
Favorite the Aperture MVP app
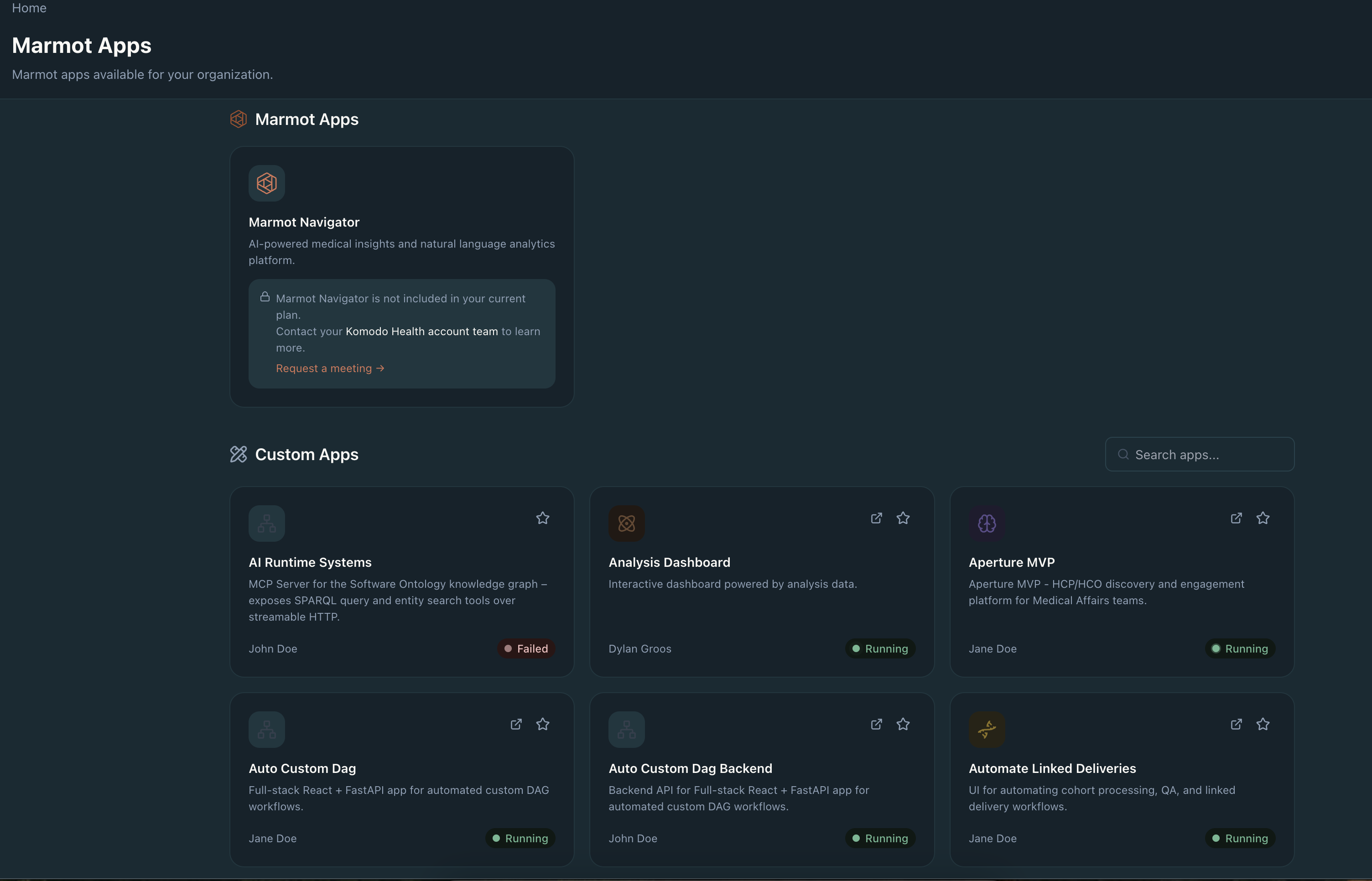[x=1263, y=518]
